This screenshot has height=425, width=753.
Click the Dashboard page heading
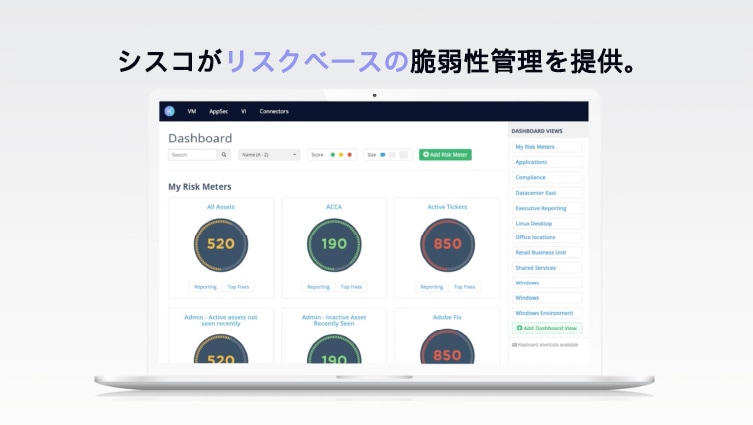click(x=200, y=138)
